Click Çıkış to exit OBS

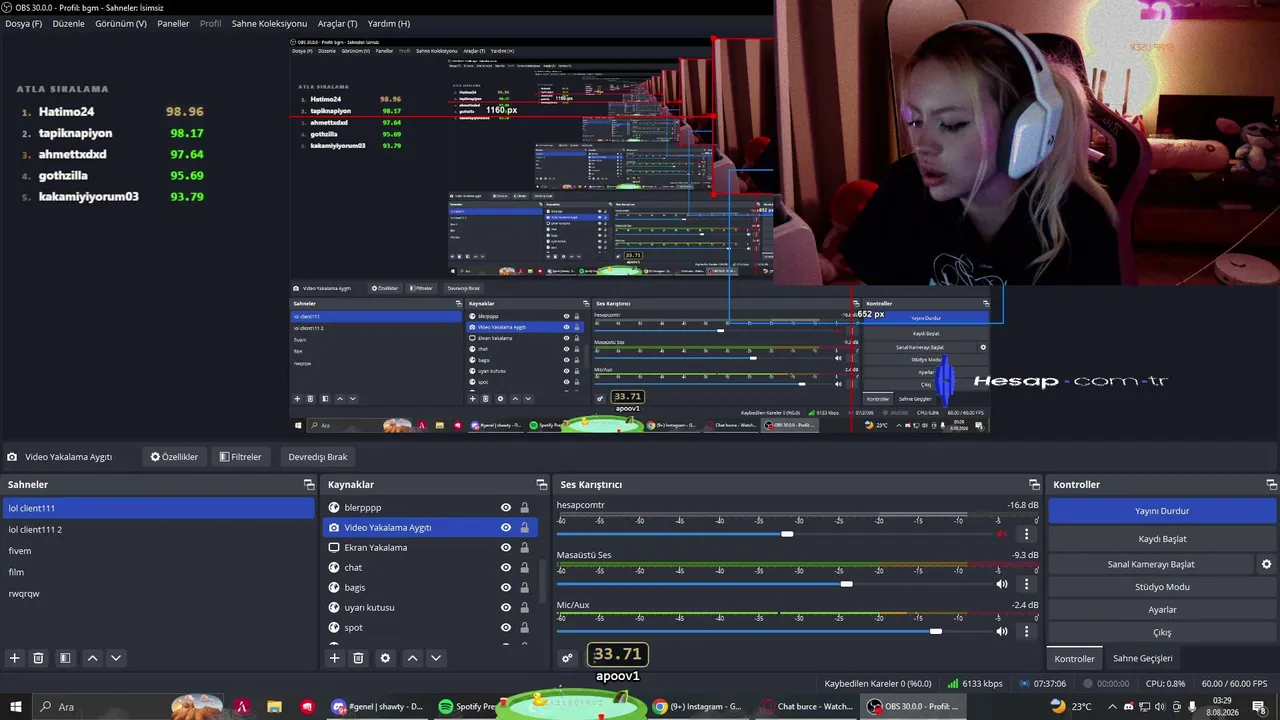click(x=1162, y=633)
